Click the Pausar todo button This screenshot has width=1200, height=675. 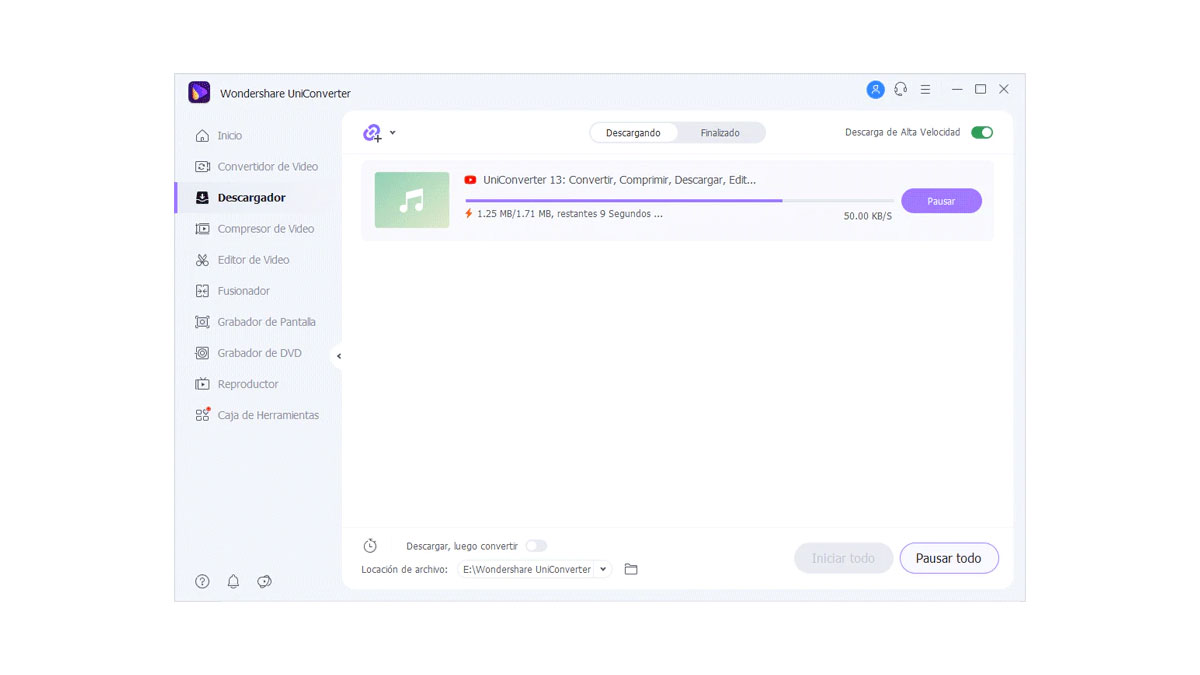[x=948, y=558]
